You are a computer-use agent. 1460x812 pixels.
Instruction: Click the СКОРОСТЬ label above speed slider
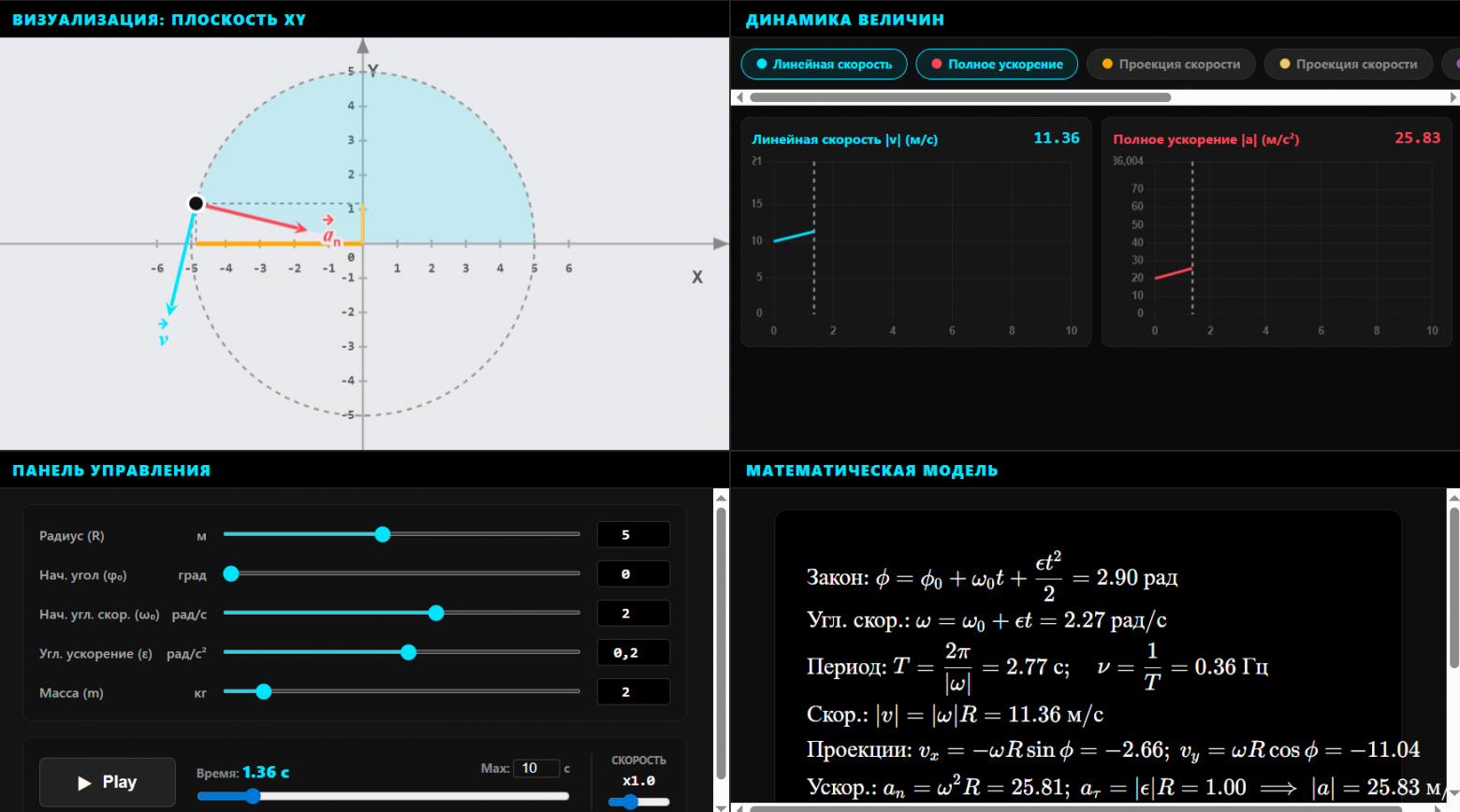click(x=639, y=761)
